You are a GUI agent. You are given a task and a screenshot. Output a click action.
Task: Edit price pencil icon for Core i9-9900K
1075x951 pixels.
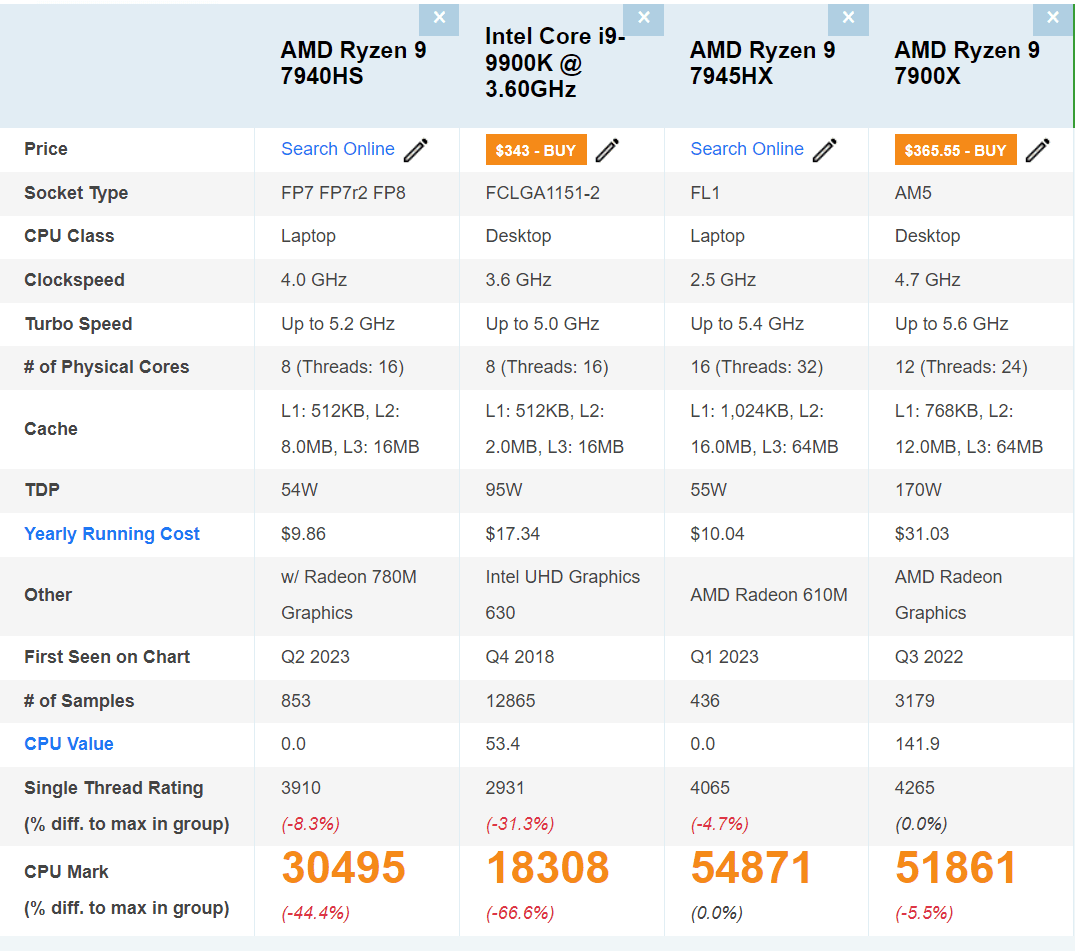click(x=607, y=150)
